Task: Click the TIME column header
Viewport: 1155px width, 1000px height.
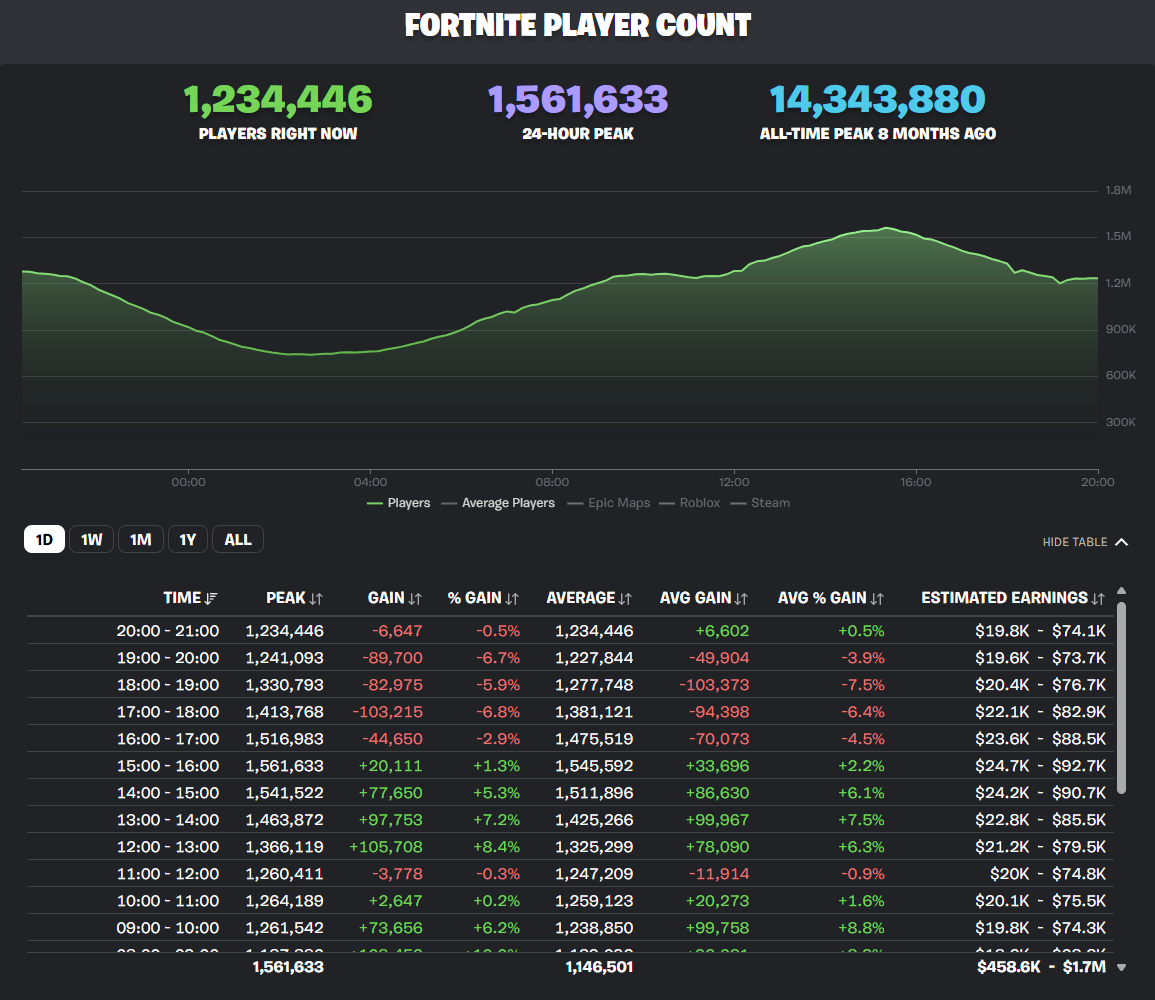Action: pos(182,598)
